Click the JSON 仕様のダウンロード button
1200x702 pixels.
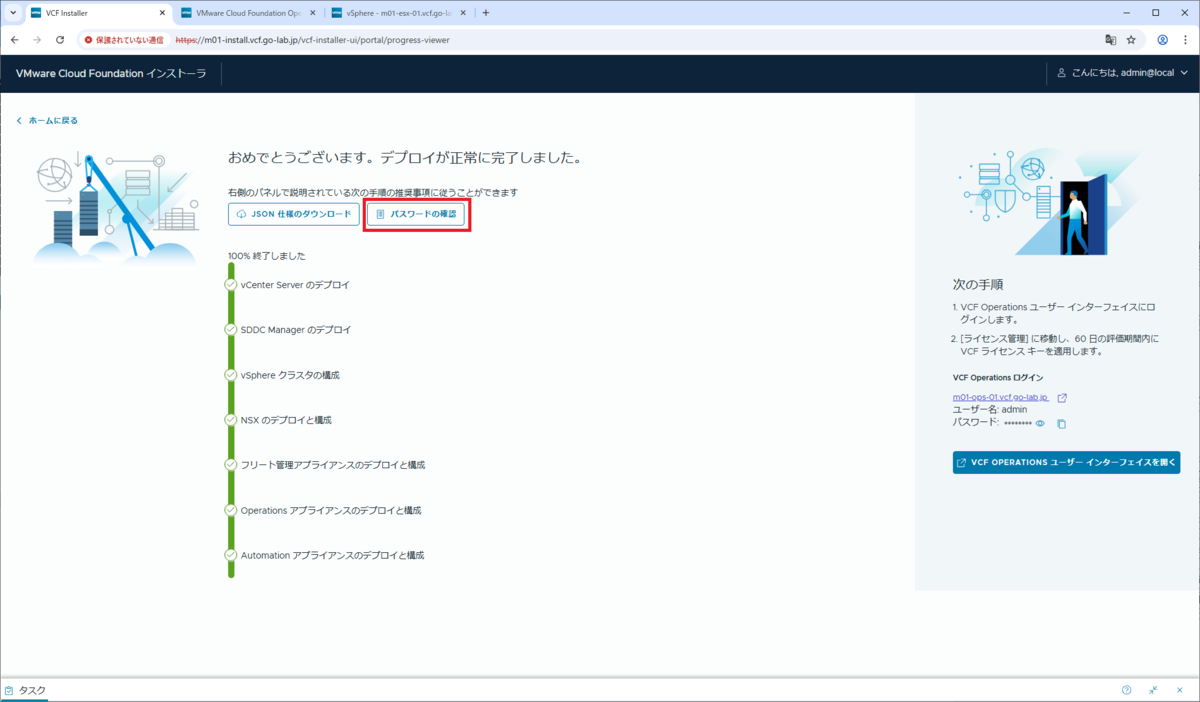click(294, 214)
